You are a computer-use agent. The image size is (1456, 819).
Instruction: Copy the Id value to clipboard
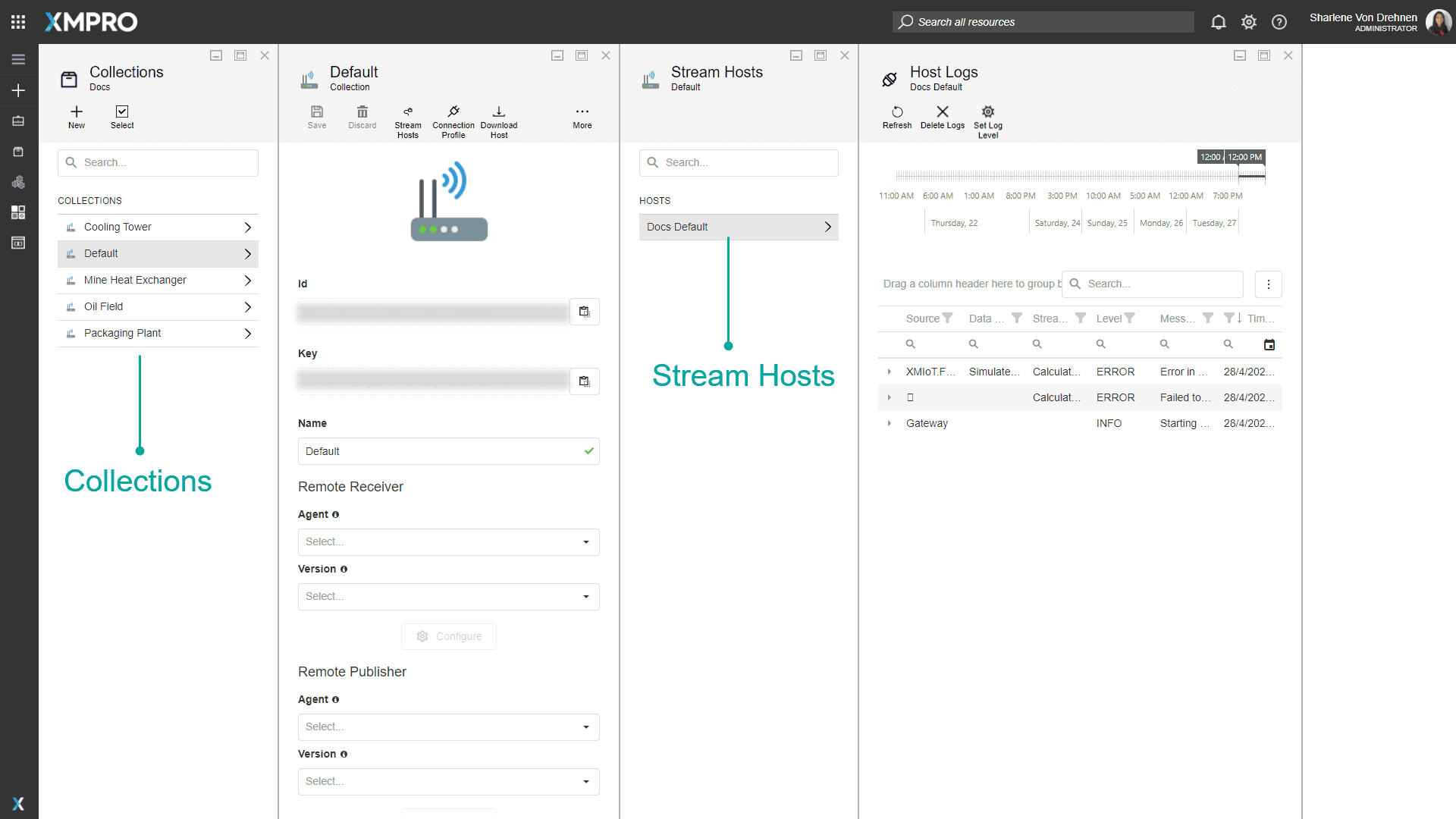(x=584, y=312)
